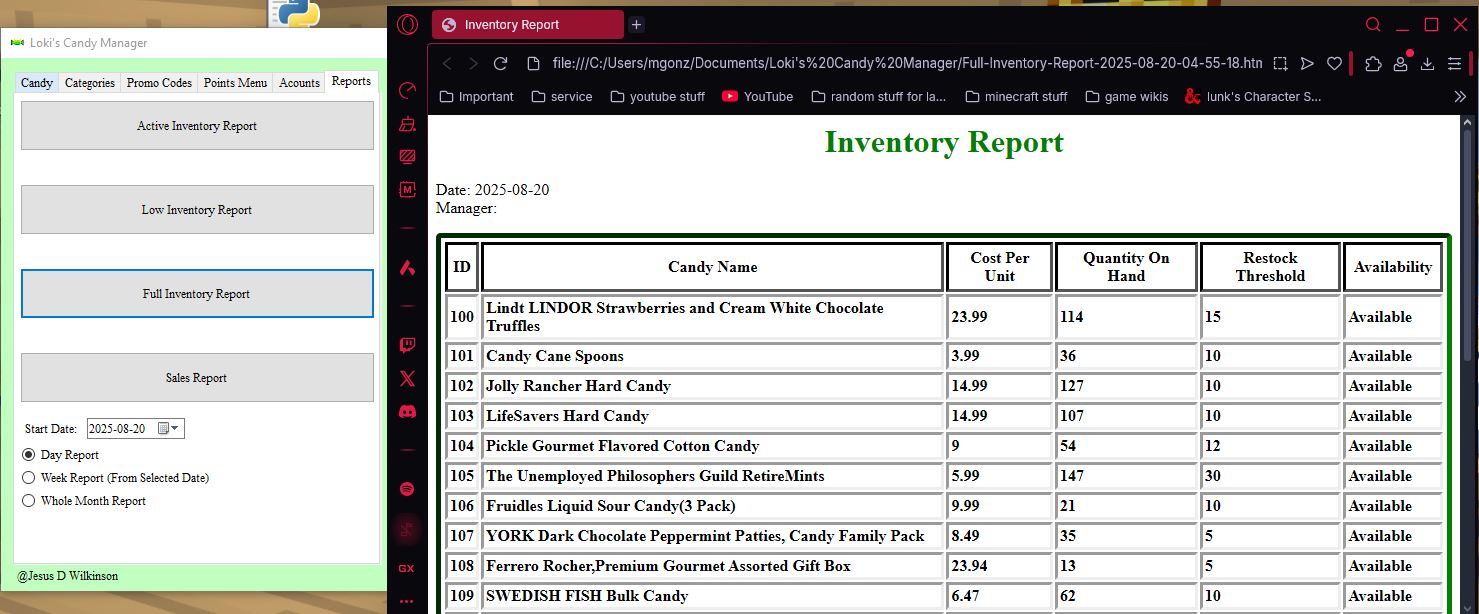Click the Jolly Rancher Hard Candy cell

712,386
